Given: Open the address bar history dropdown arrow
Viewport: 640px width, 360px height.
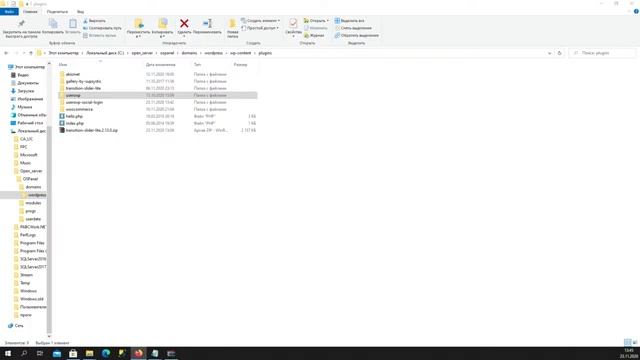Looking at the screenshot, I should pyautogui.click(x=549, y=53).
